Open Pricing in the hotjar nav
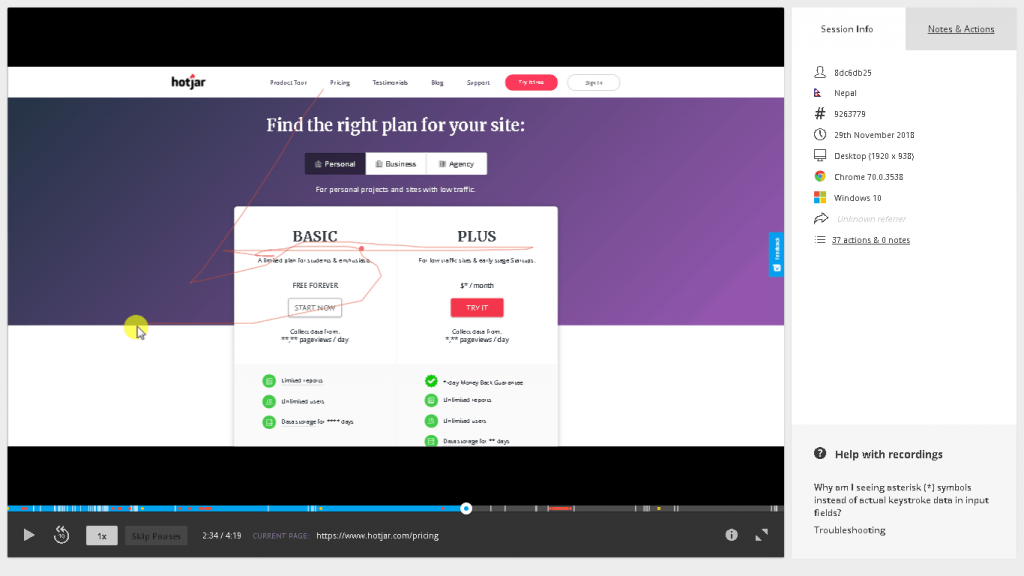Image resolution: width=1024 pixels, height=576 pixels. [x=340, y=82]
